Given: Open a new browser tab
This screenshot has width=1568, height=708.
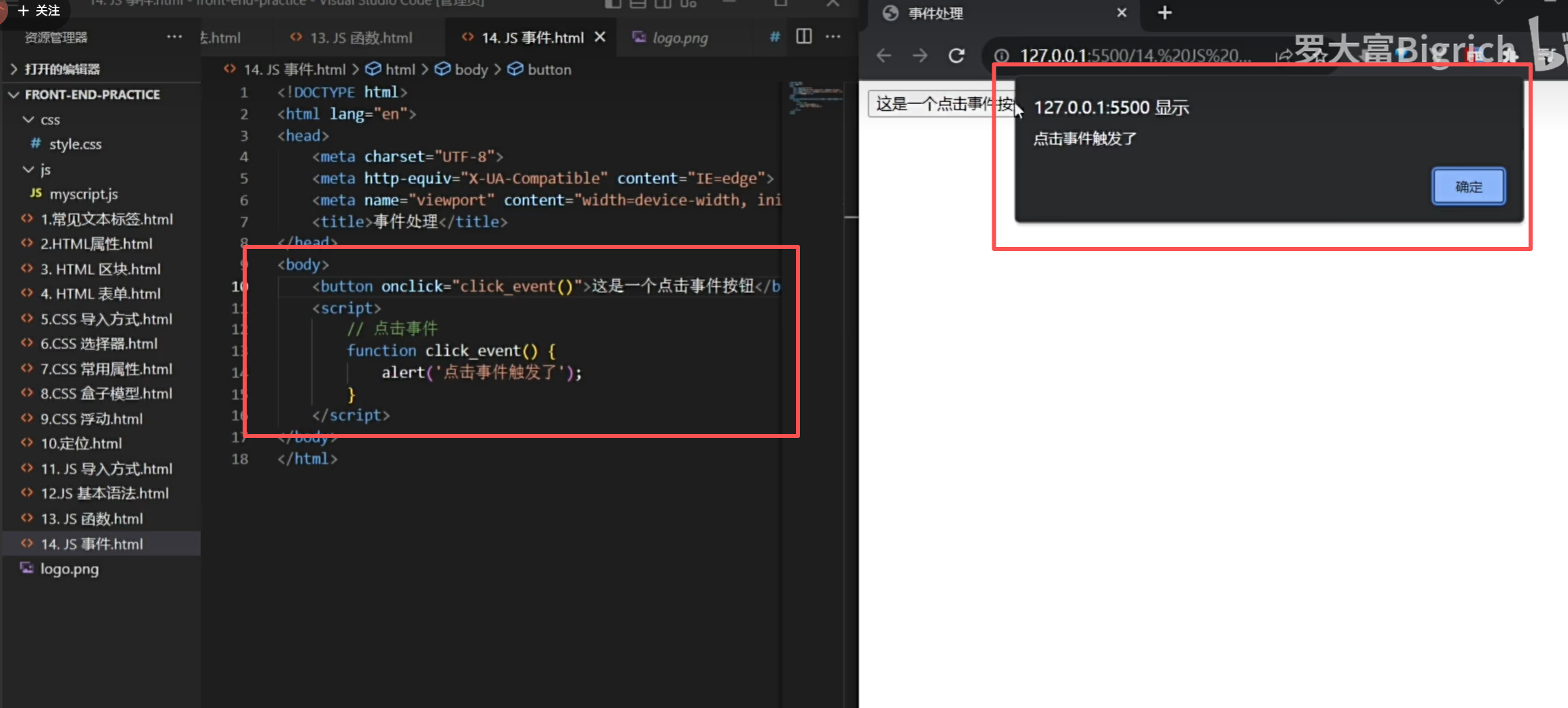Looking at the screenshot, I should pyautogui.click(x=1164, y=13).
